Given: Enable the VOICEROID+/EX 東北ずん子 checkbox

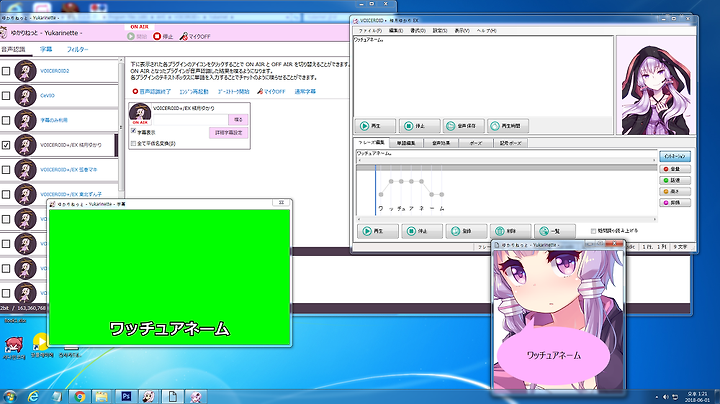Looking at the screenshot, I should tap(6, 195).
